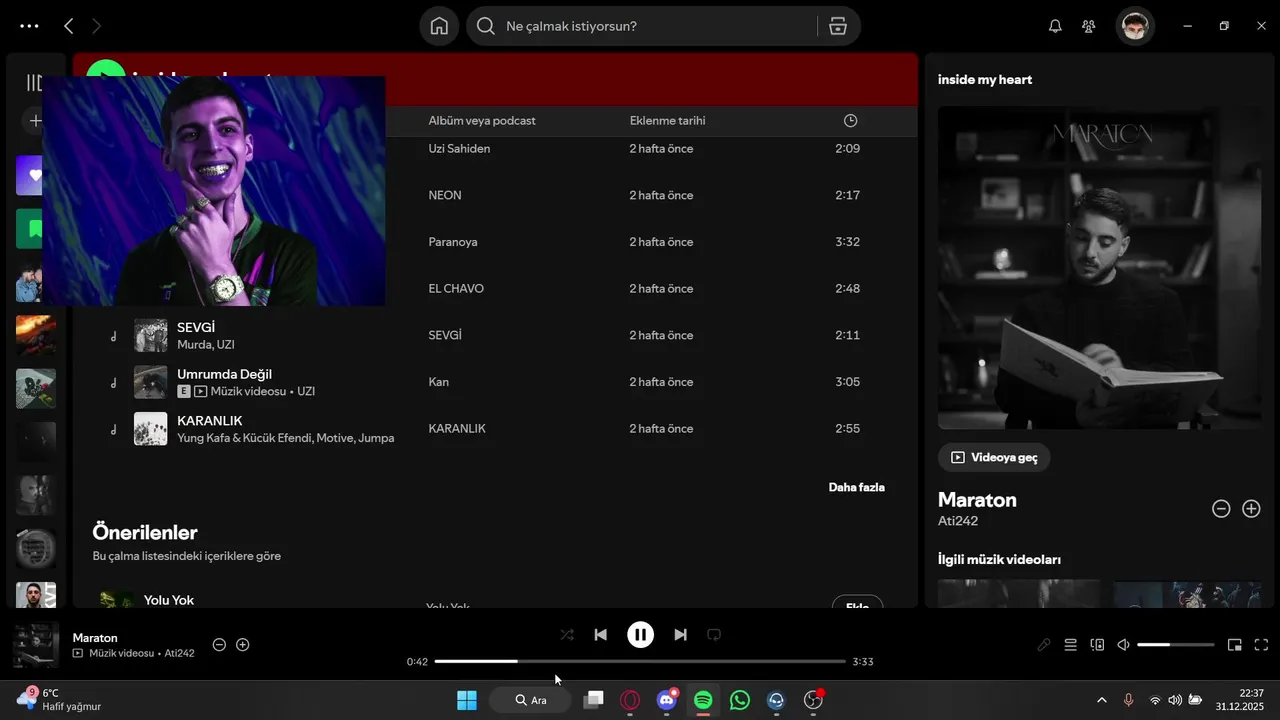Open the lyrics microphone icon

click(x=1044, y=645)
